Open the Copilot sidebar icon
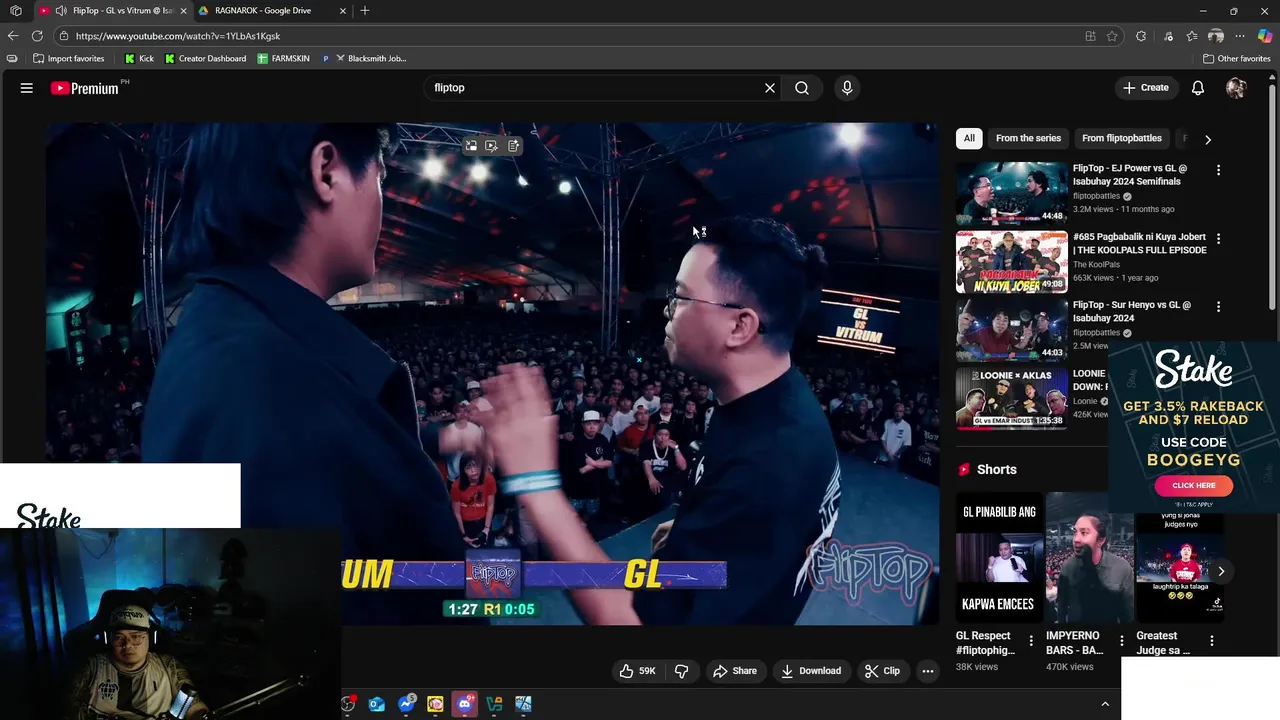The height and width of the screenshot is (720, 1280). (x=1265, y=36)
